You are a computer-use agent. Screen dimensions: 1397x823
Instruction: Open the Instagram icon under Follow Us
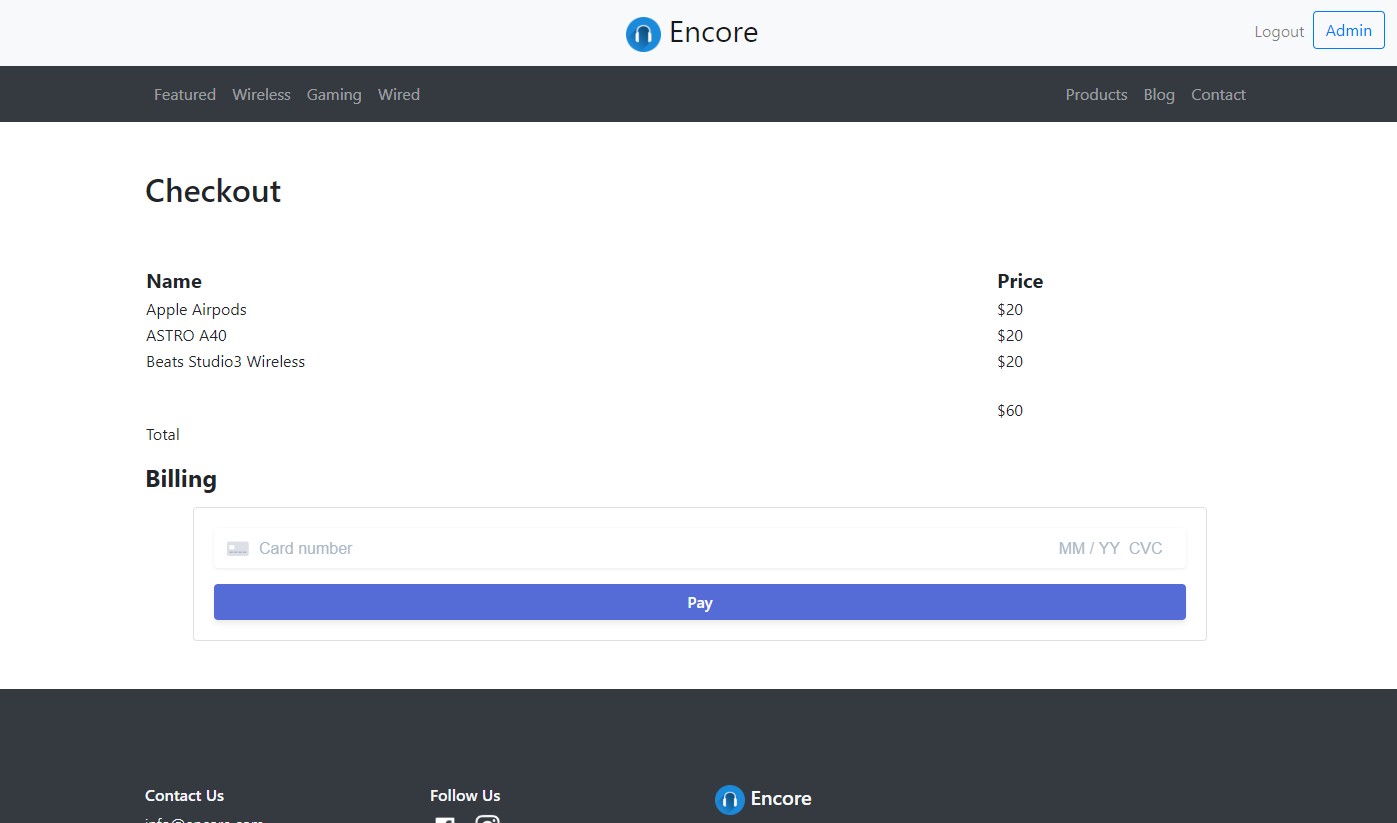click(487, 819)
